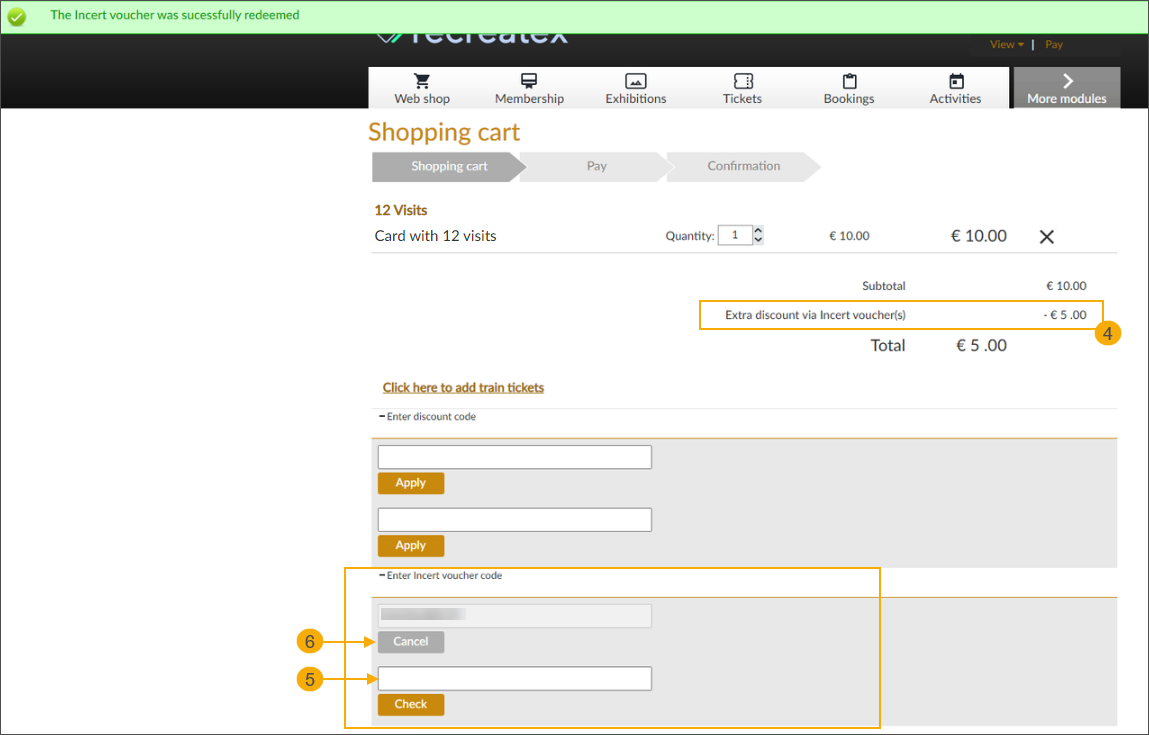Increase quantity with the up stepper arrow
This screenshot has height=735, width=1149.
pyautogui.click(x=757, y=229)
